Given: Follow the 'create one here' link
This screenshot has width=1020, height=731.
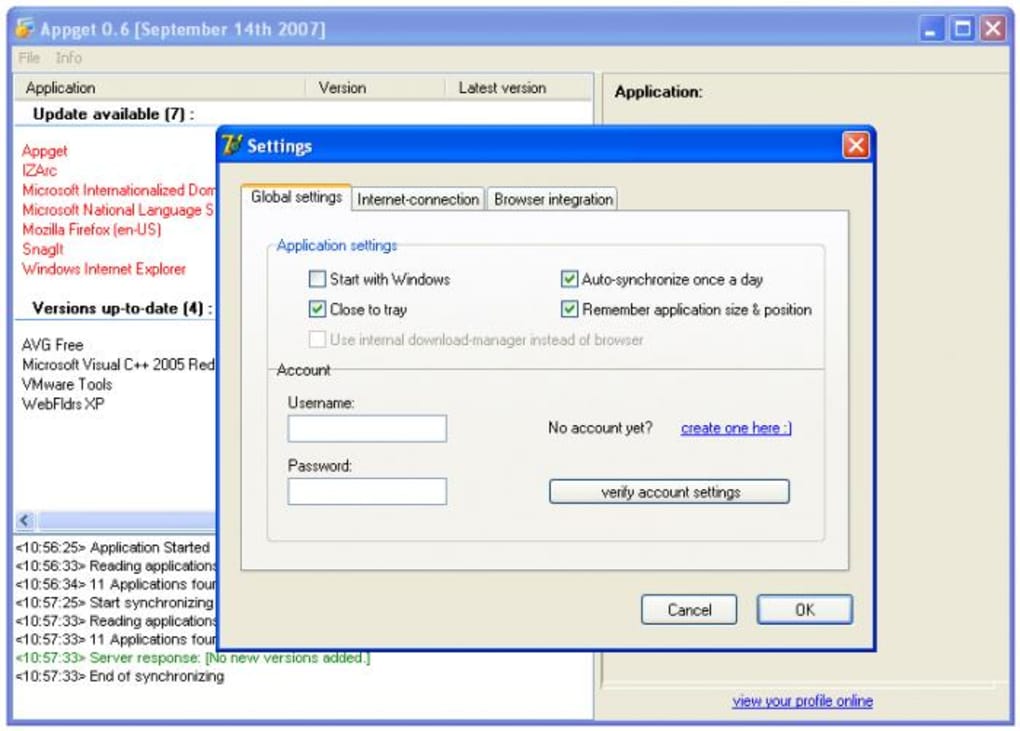Looking at the screenshot, I should click(736, 428).
